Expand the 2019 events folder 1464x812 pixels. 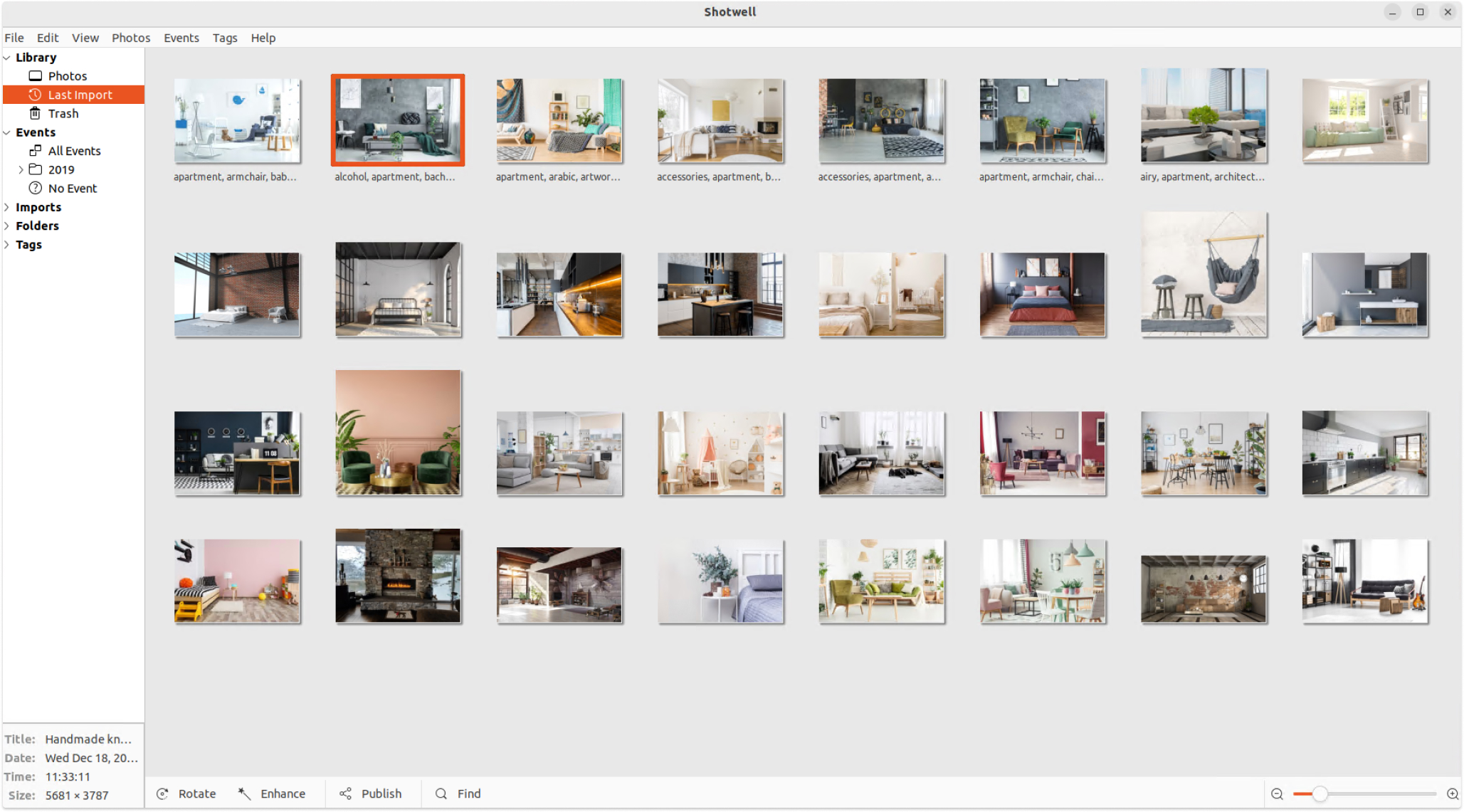[x=21, y=169]
